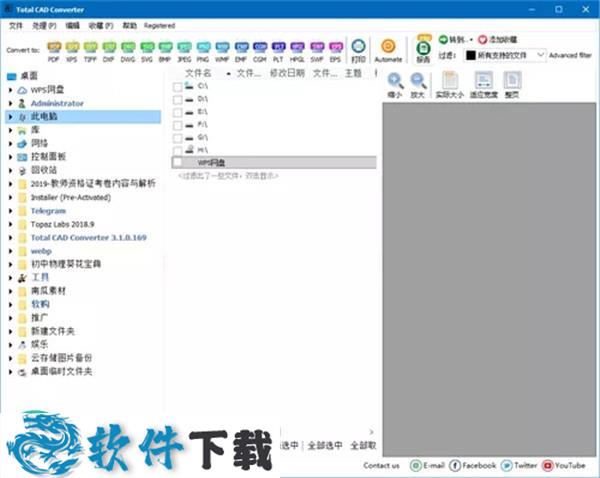Select the G:\ drive checkbox
Screen dimensions: 600x478
point(177,138)
